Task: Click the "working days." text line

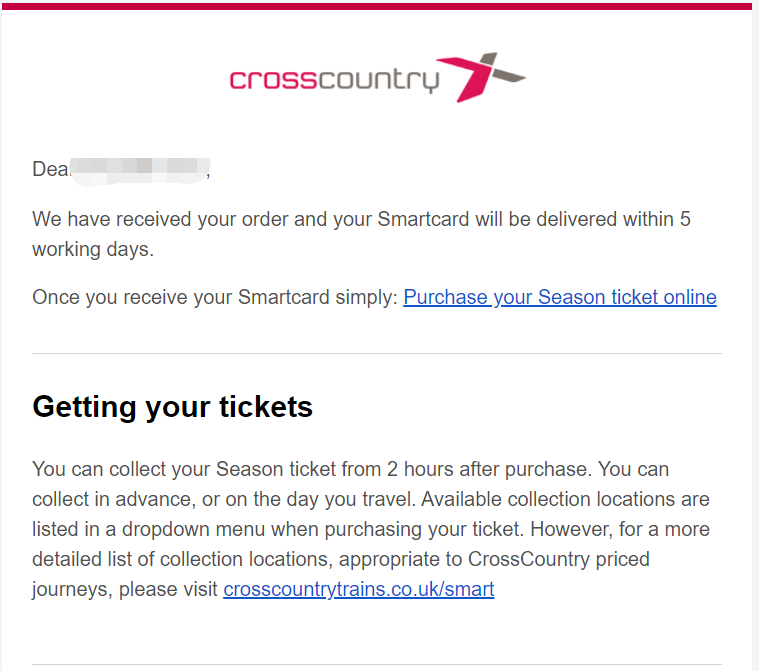Action: (x=93, y=249)
